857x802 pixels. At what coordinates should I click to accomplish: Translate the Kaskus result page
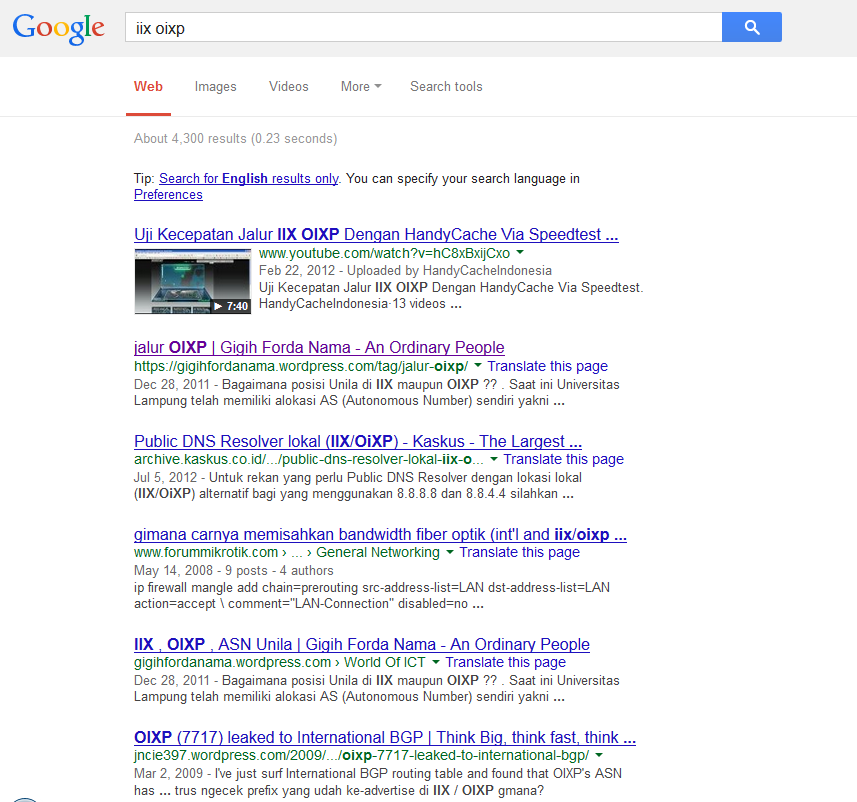click(563, 459)
